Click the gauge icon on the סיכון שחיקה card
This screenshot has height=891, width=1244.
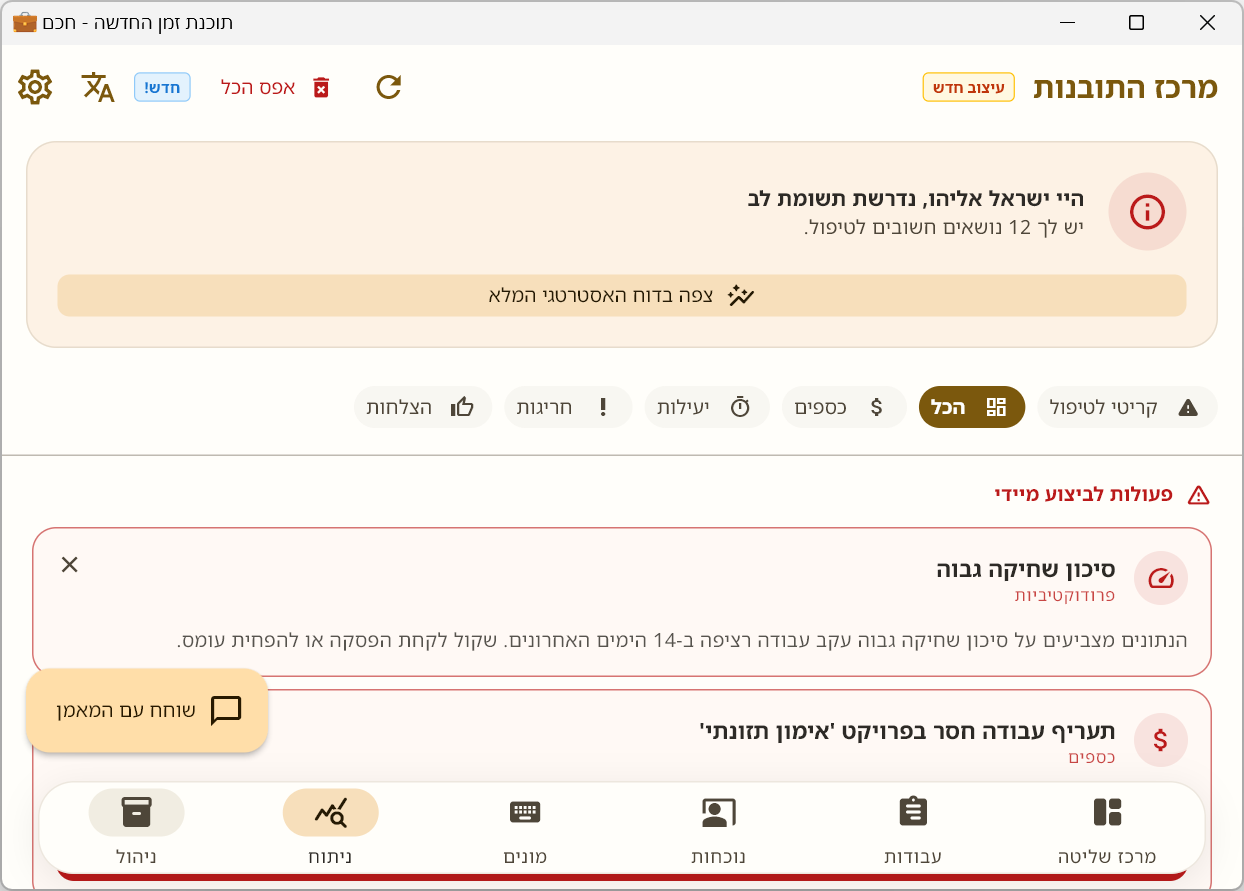[1160, 578]
